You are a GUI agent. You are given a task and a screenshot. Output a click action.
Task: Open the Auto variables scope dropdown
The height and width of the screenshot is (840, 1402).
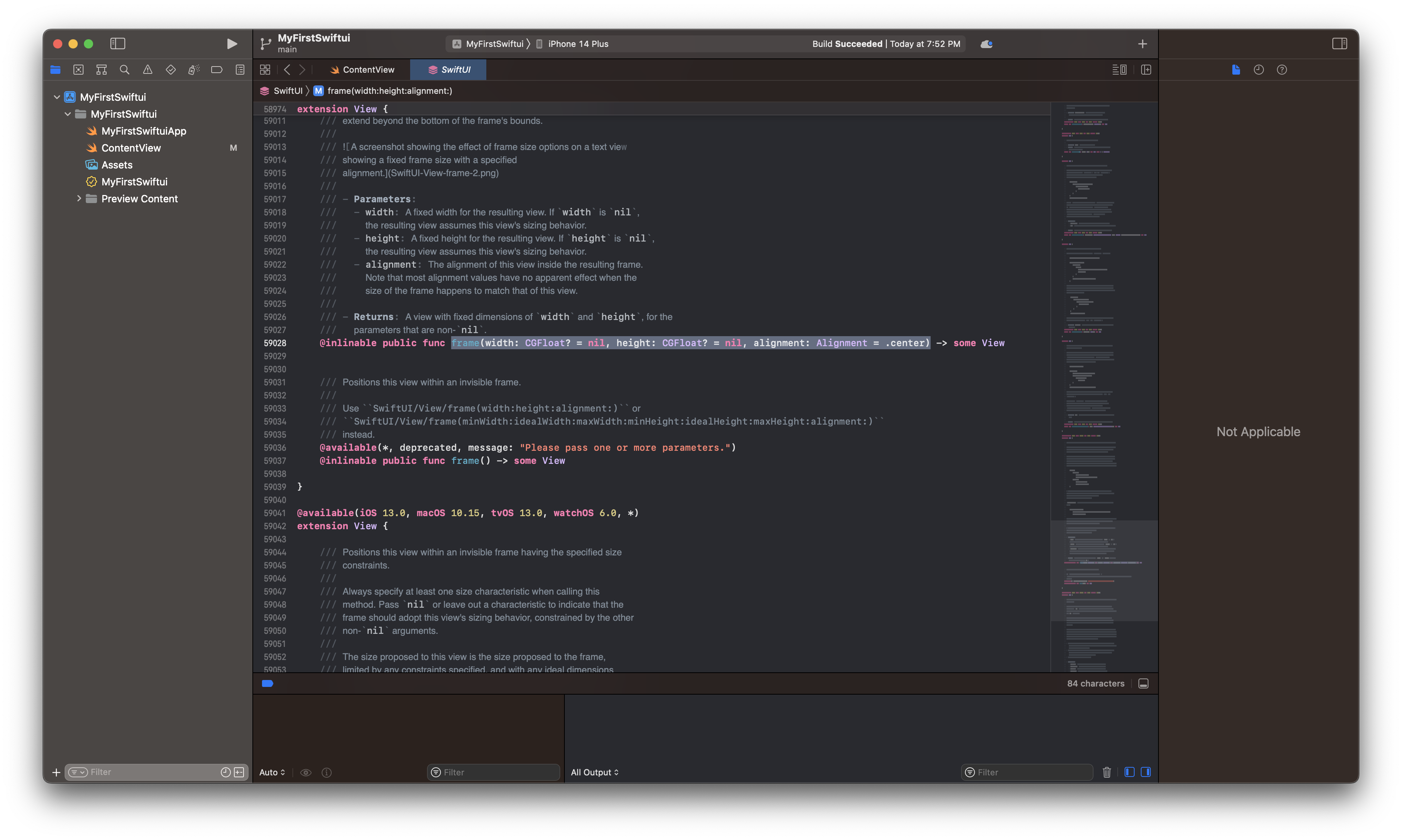(272, 772)
